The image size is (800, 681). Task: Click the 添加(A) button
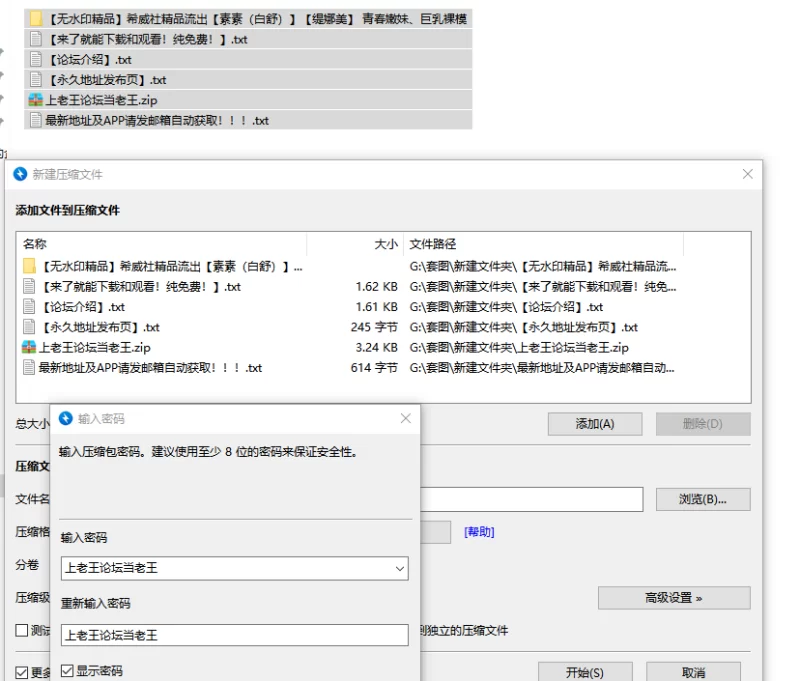point(595,424)
